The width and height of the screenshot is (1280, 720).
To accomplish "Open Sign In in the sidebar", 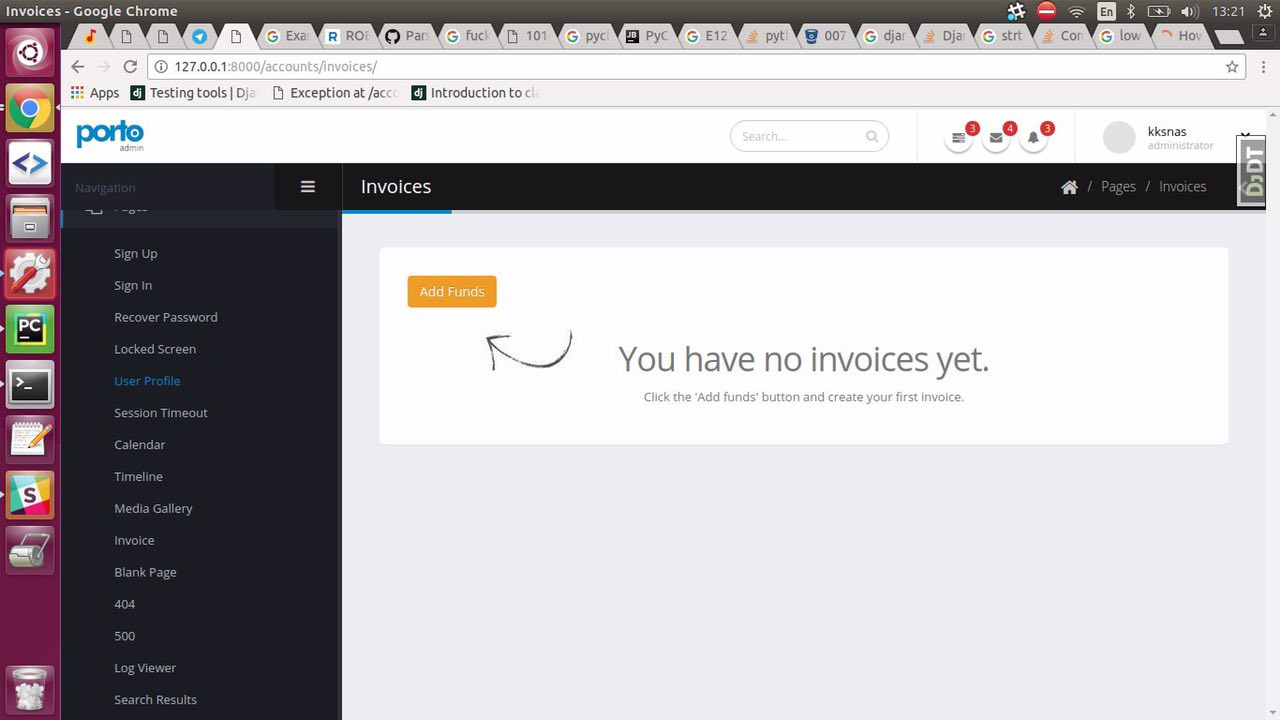I will click(133, 286).
